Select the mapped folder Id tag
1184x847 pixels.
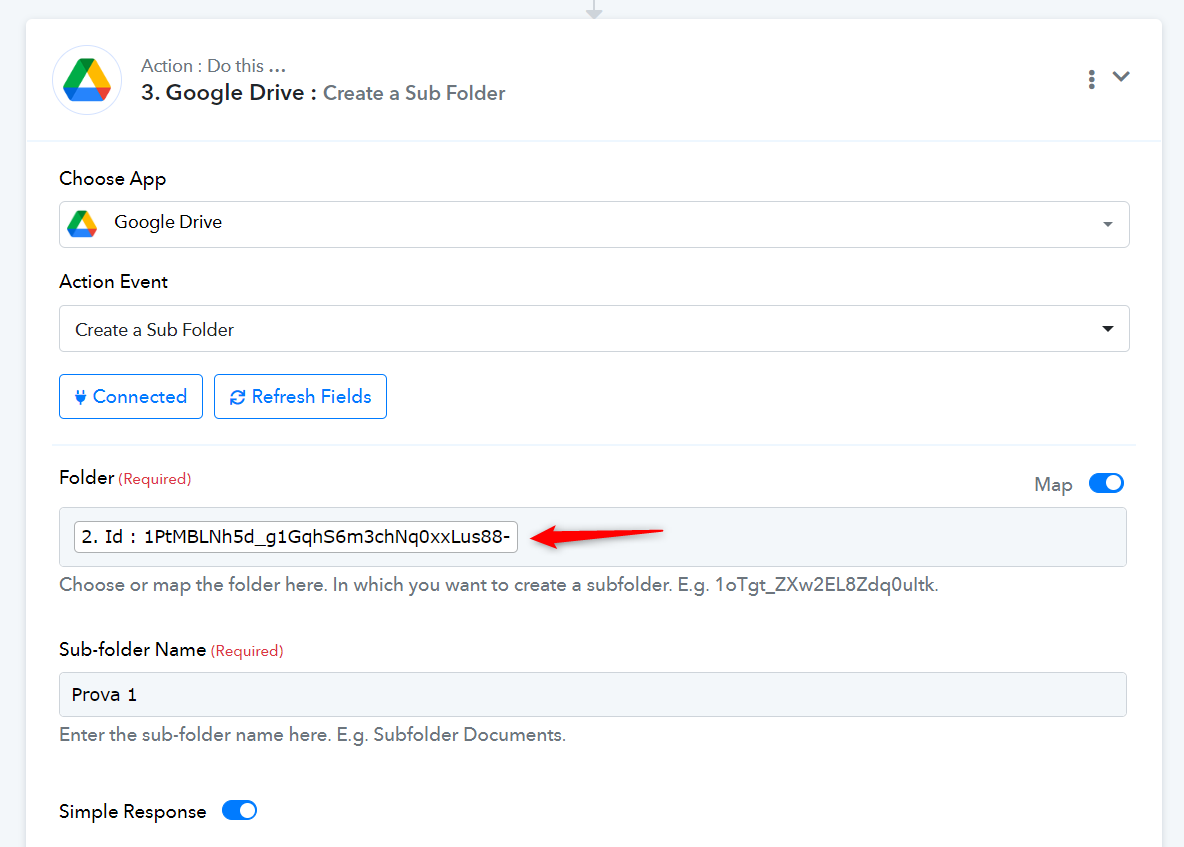click(295, 537)
